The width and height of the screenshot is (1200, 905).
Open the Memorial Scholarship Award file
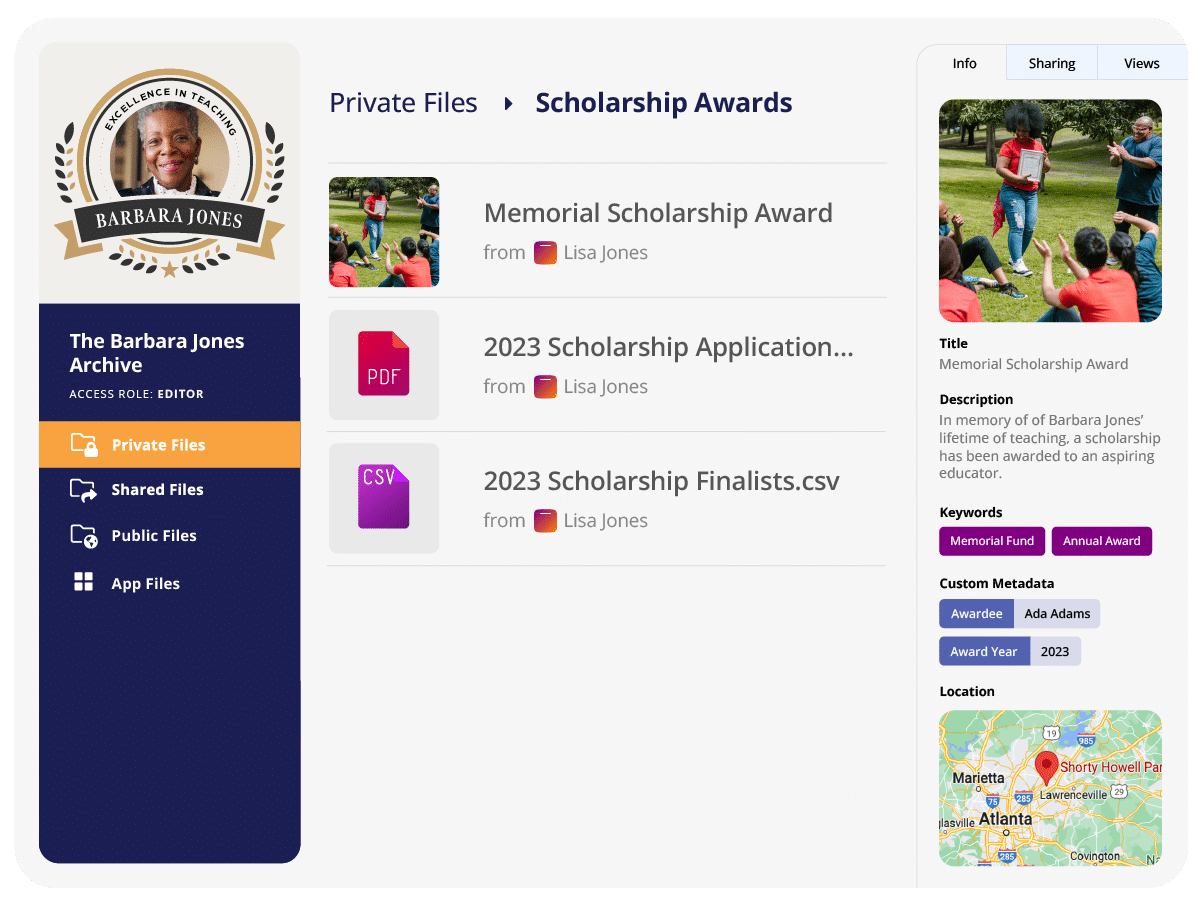pyautogui.click(x=658, y=213)
